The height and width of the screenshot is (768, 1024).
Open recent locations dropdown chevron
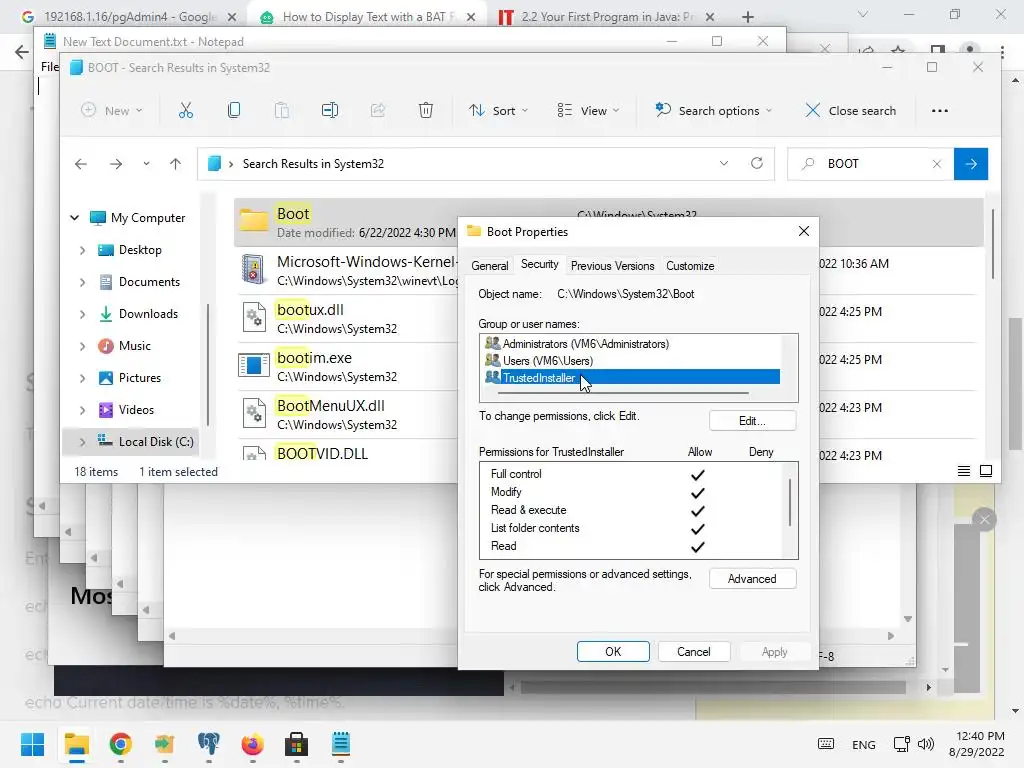pyautogui.click(x=146, y=164)
